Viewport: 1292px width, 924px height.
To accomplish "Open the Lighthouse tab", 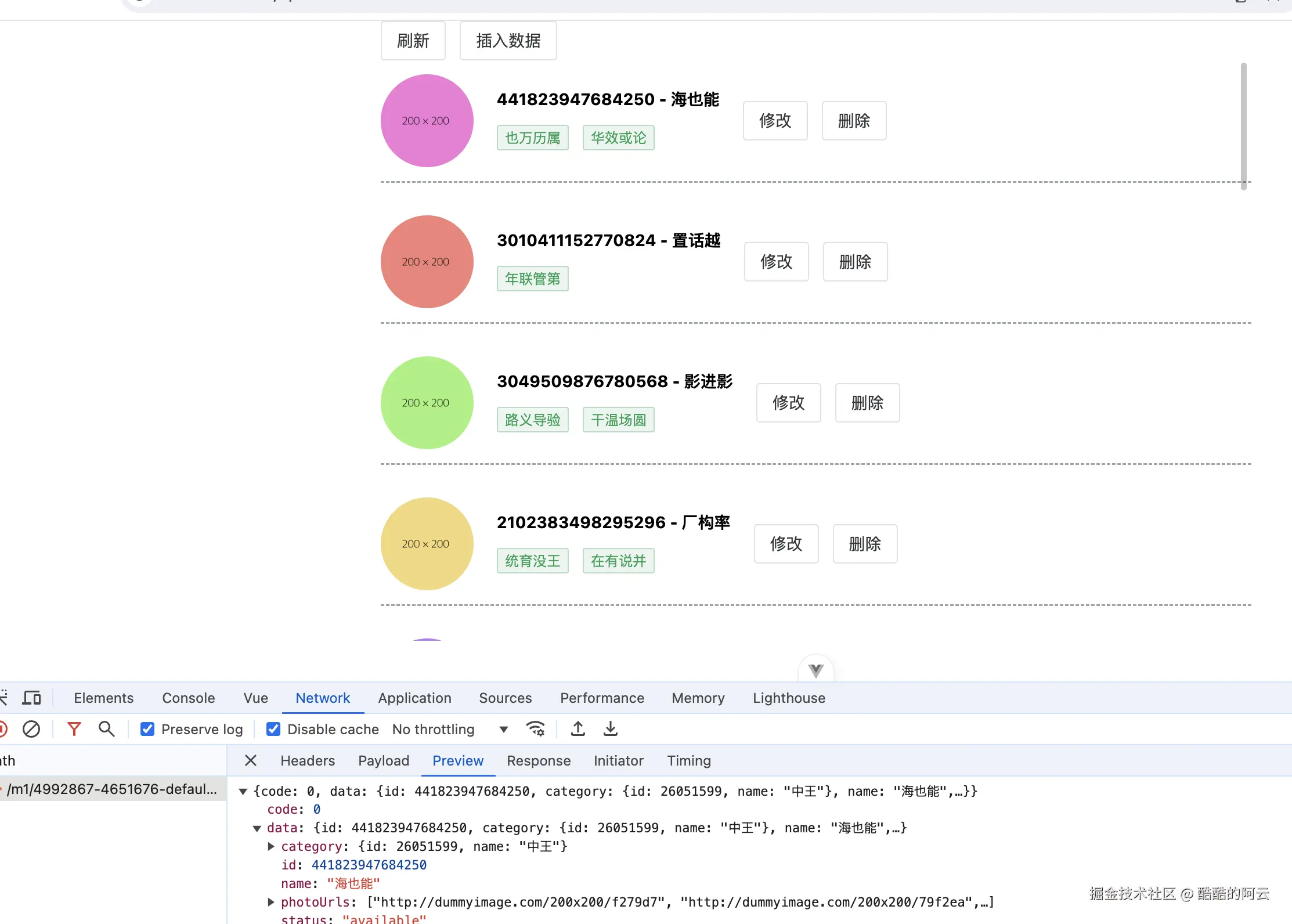I will coord(789,698).
